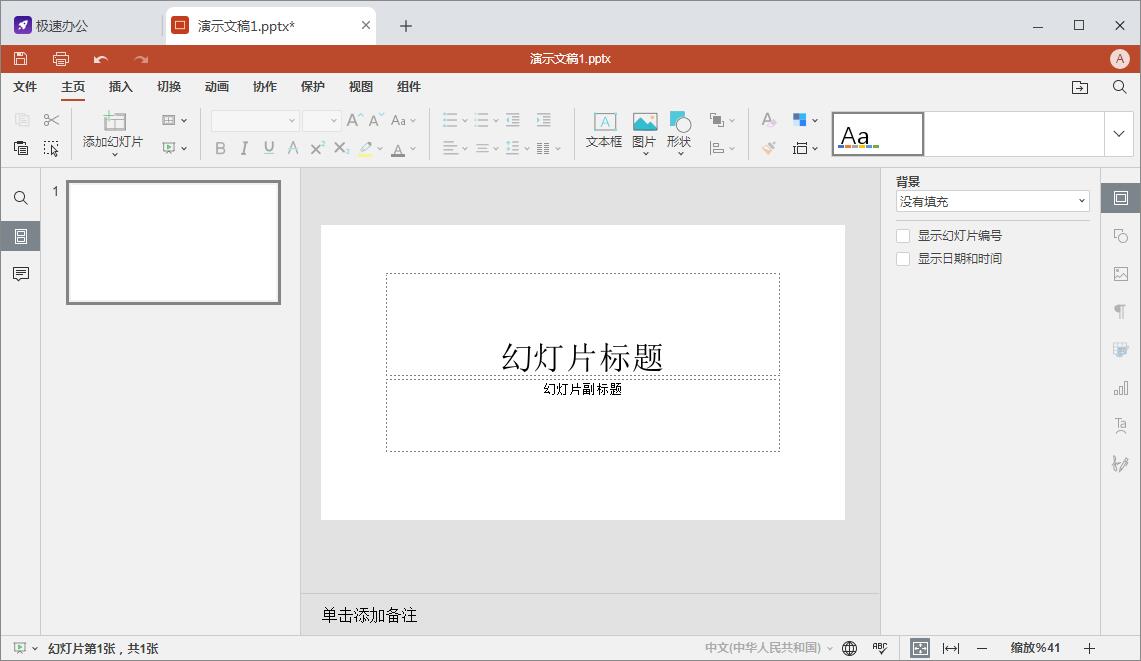Click the zoom in plus button
Viewport: 1141px width, 661px height.
click(x=1089, y=648)
